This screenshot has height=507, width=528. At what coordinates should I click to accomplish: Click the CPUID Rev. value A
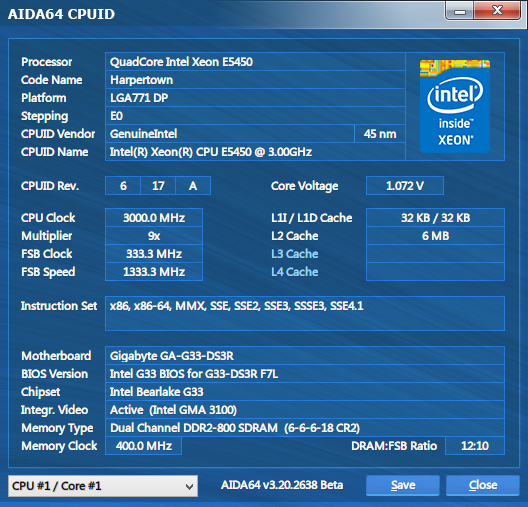tap(193, 185)
